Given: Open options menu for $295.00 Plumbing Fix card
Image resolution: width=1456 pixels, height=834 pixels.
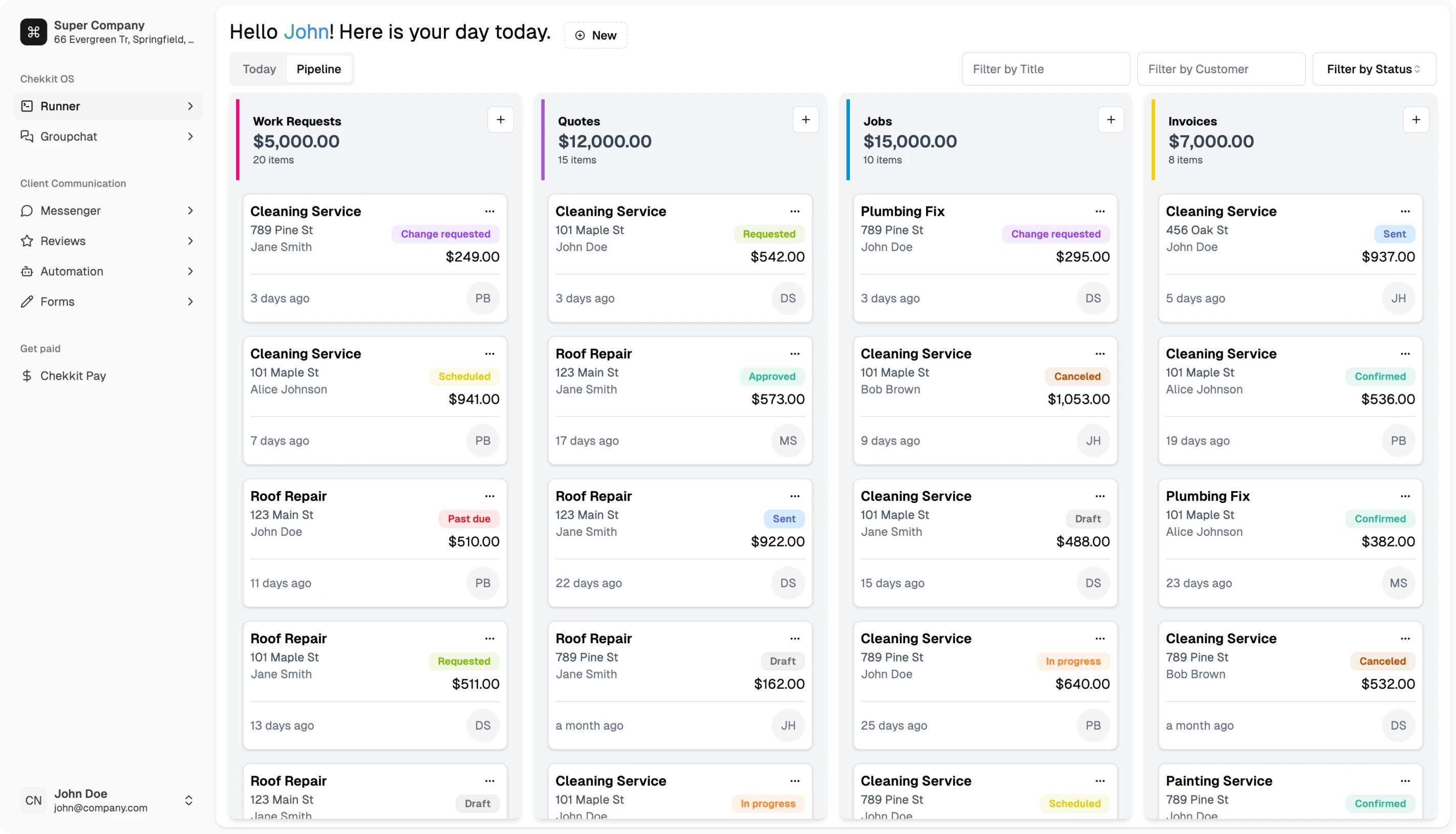Looking at the screenshot, I should tap(1100, 211).
